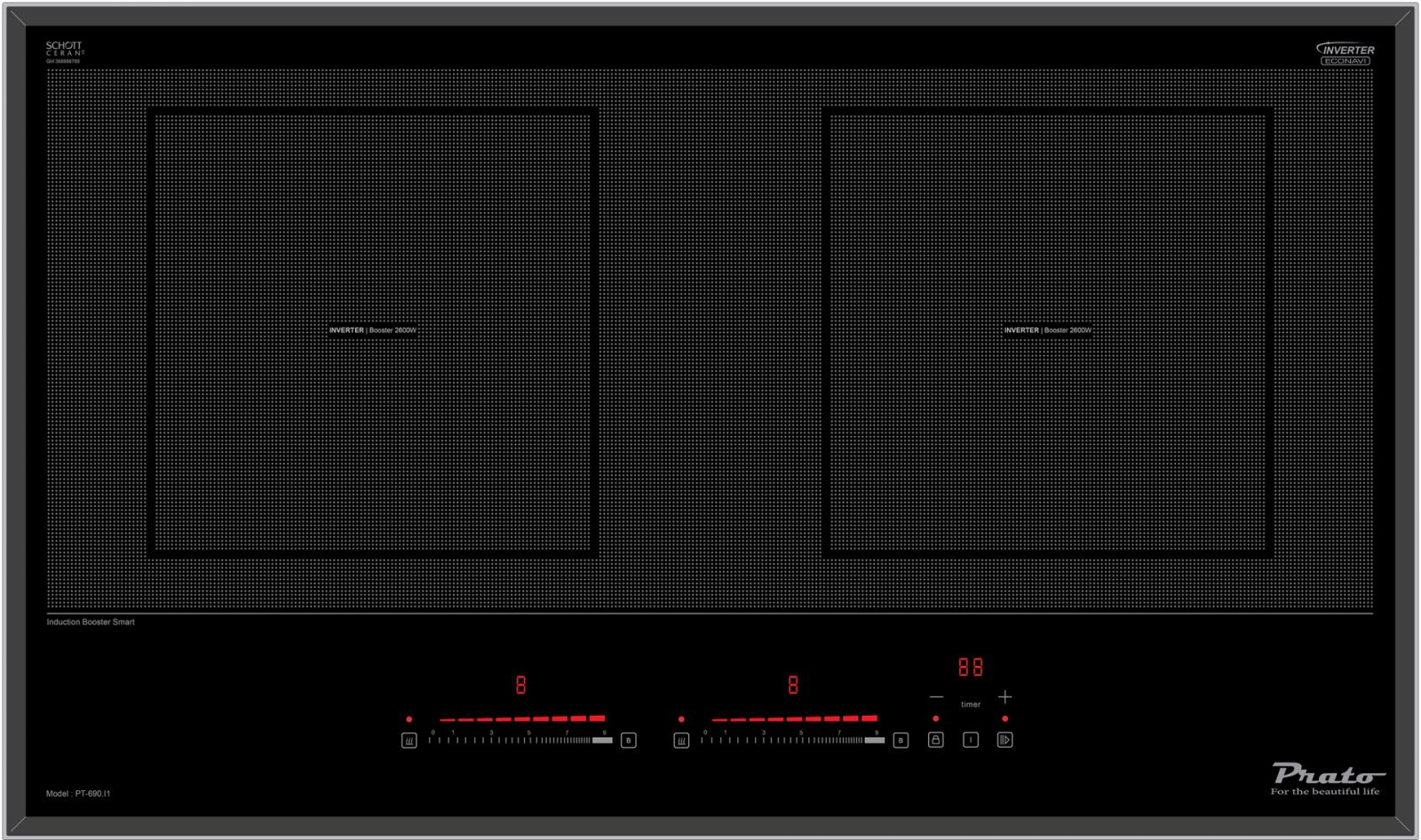Click the Schott Ceran logo

[x=64, y=51]
